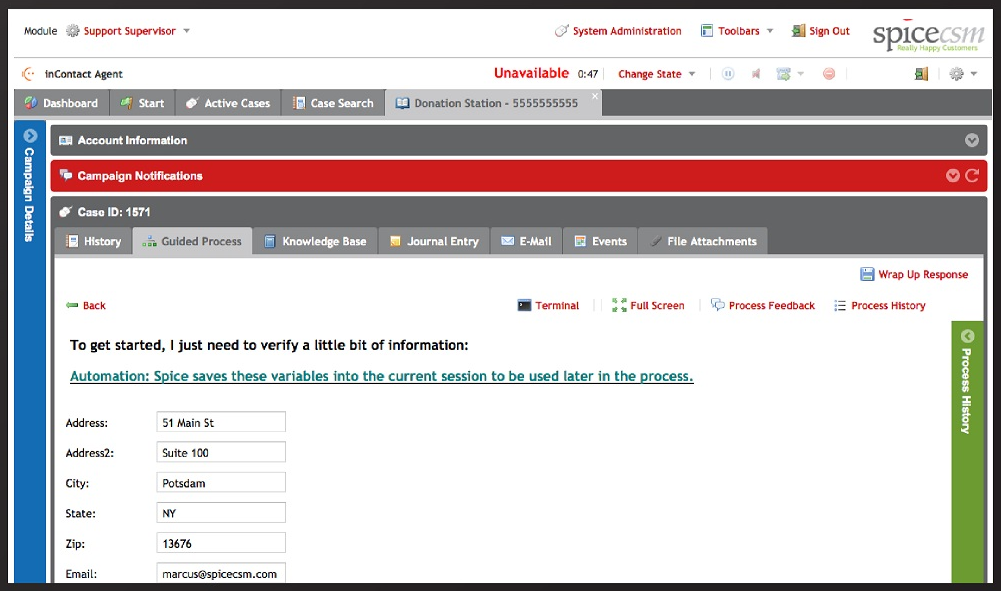
Task: Collapse the Campaign Notifications panel
Action: [952, 174]
